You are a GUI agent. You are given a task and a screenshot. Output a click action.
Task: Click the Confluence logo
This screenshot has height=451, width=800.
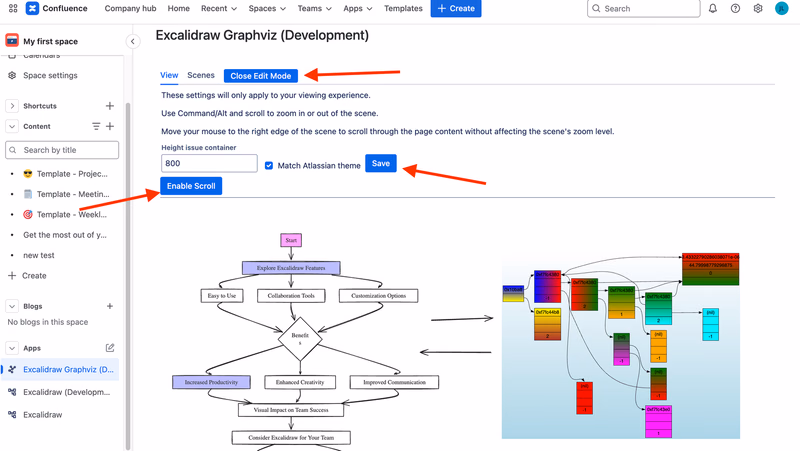[32, 8]
